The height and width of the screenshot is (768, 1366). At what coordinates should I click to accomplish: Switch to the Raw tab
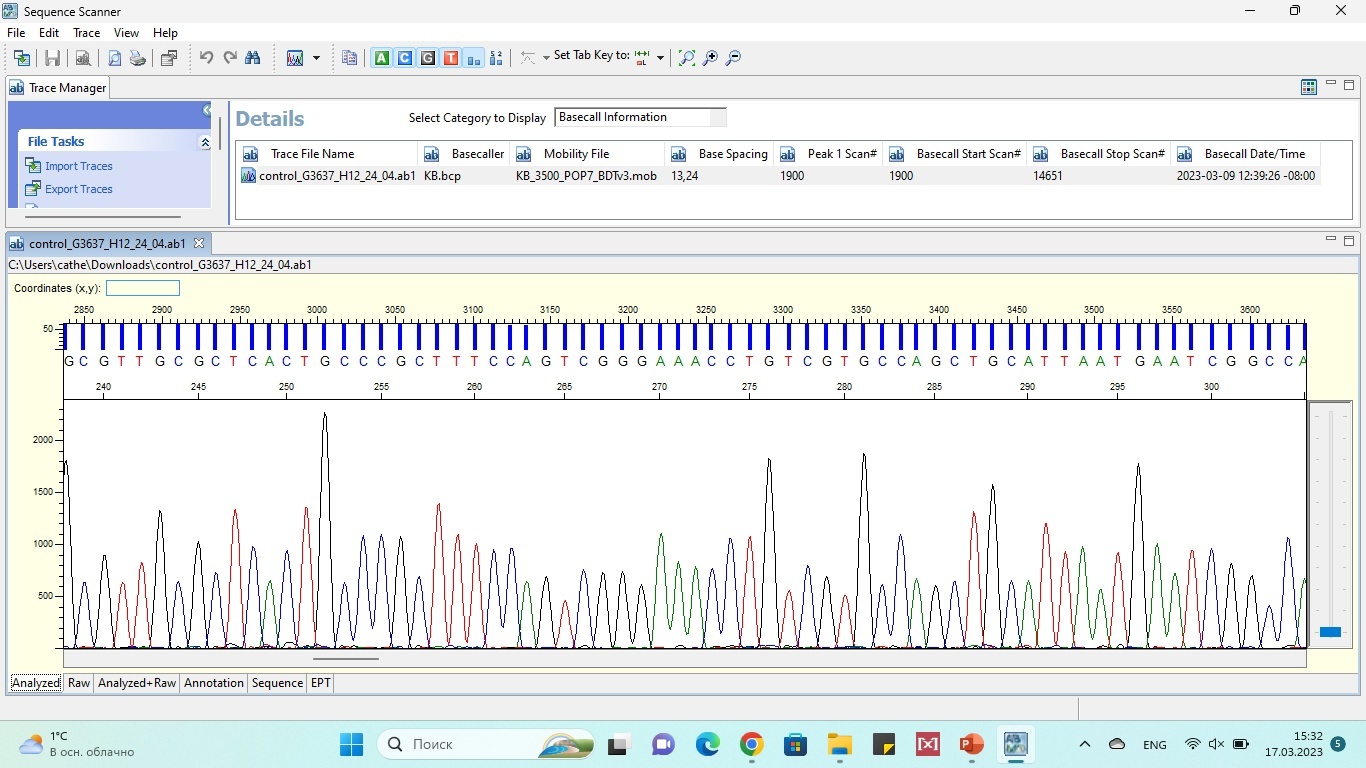(x=79, y=683)
